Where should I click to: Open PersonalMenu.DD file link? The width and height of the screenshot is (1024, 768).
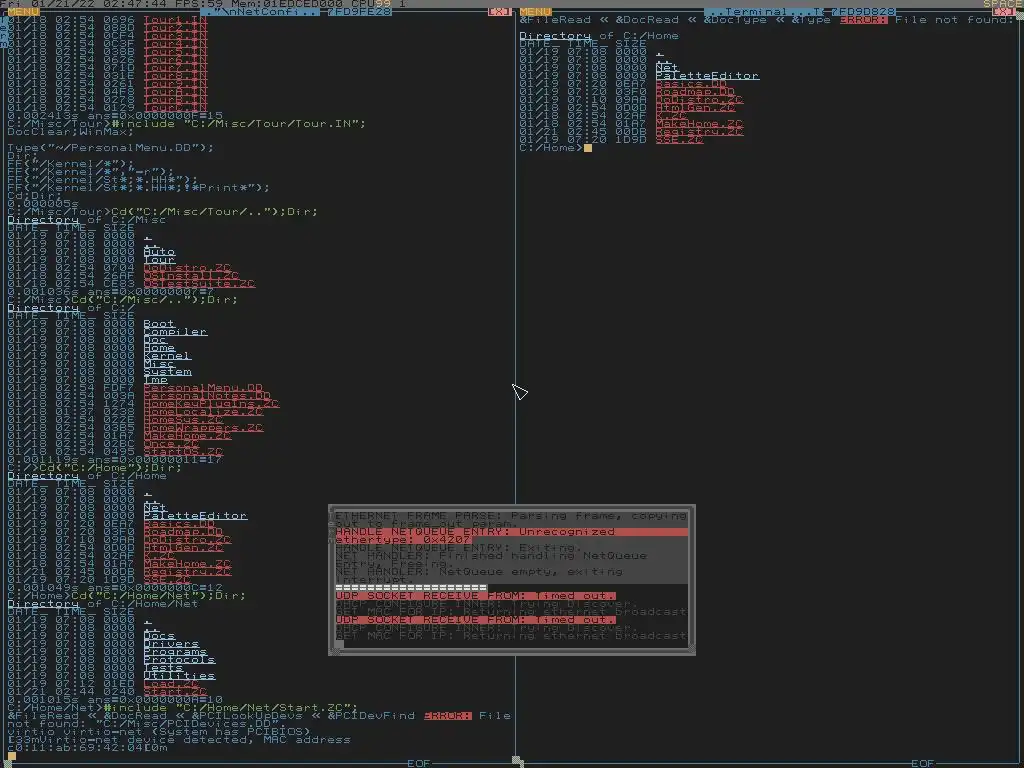coord(203,387)
